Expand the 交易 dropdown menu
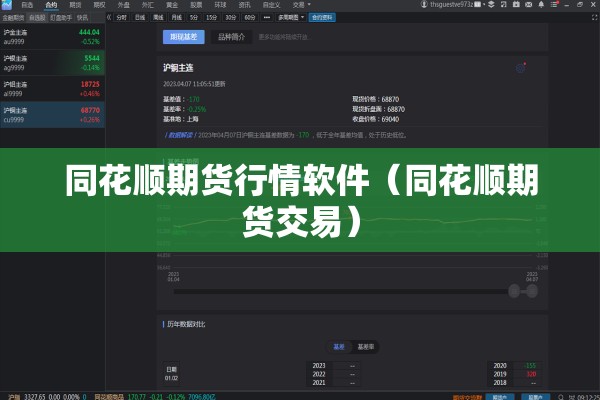 point(302,5)
